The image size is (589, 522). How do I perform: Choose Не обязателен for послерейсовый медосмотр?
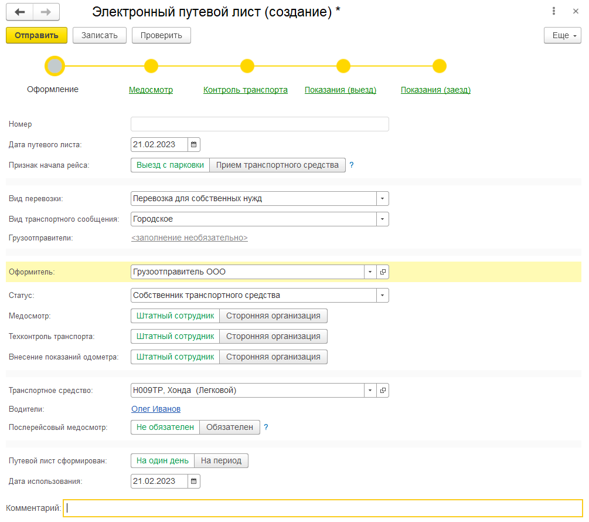(x=165, y=427)
